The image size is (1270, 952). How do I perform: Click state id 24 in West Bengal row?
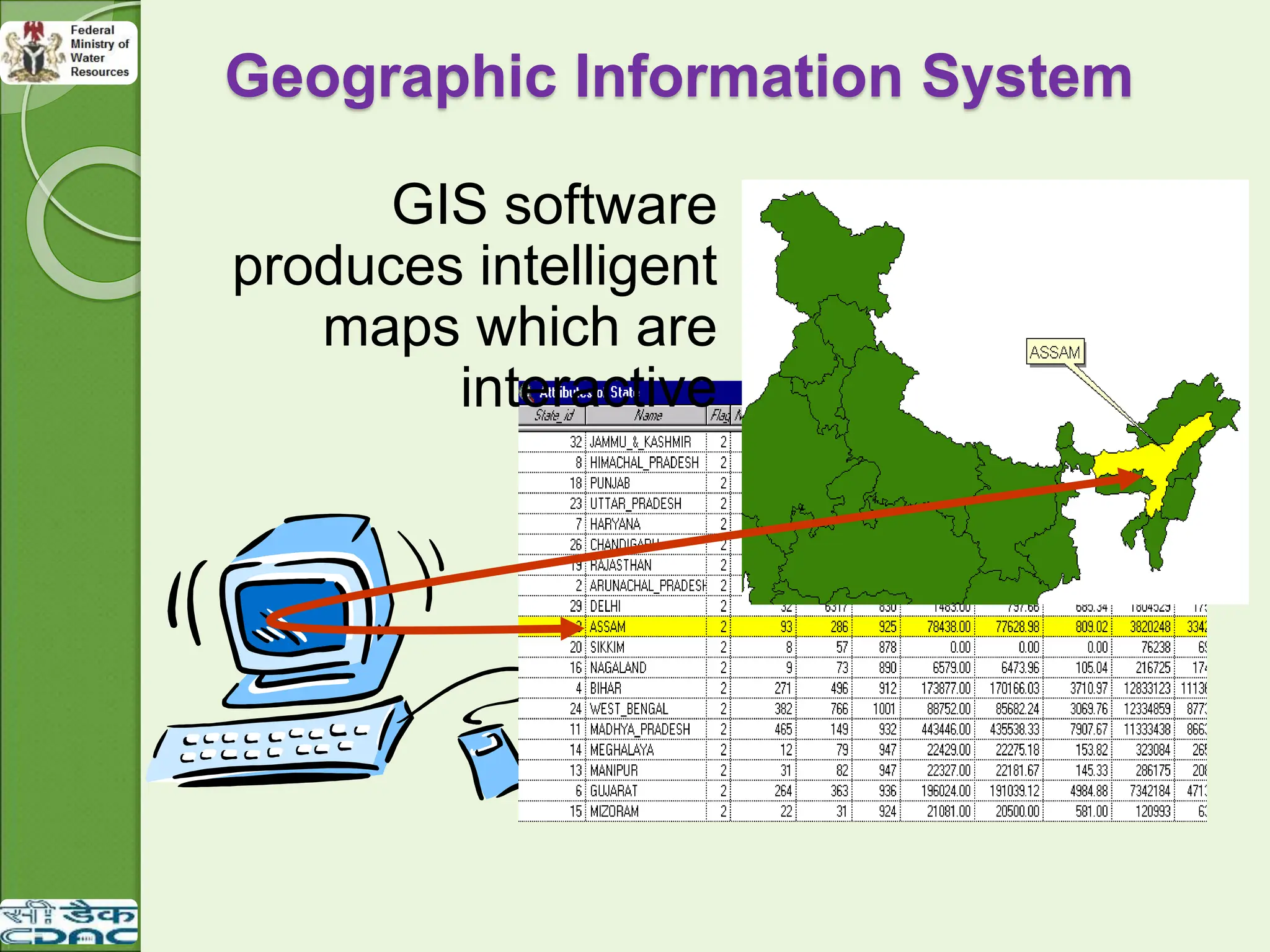(x=576, y=708)
